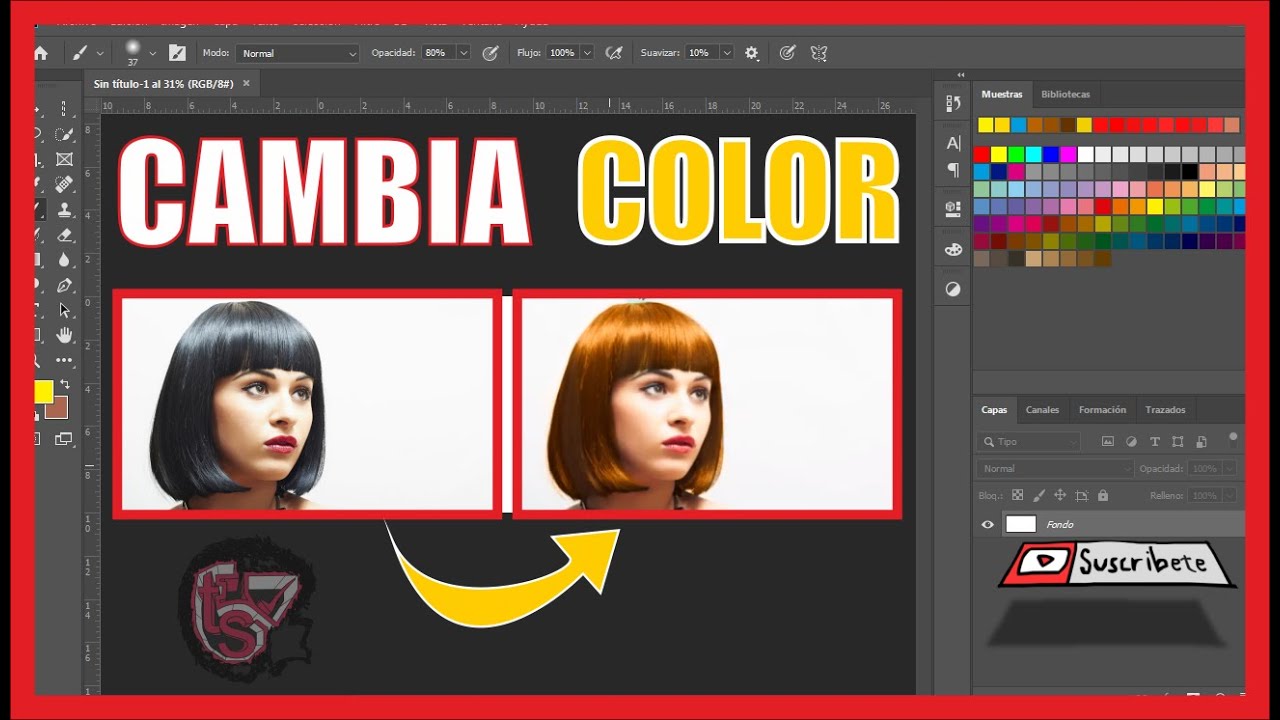Select the Pen tool
This screenshot has width=1280, height=720.
(64, 285)
